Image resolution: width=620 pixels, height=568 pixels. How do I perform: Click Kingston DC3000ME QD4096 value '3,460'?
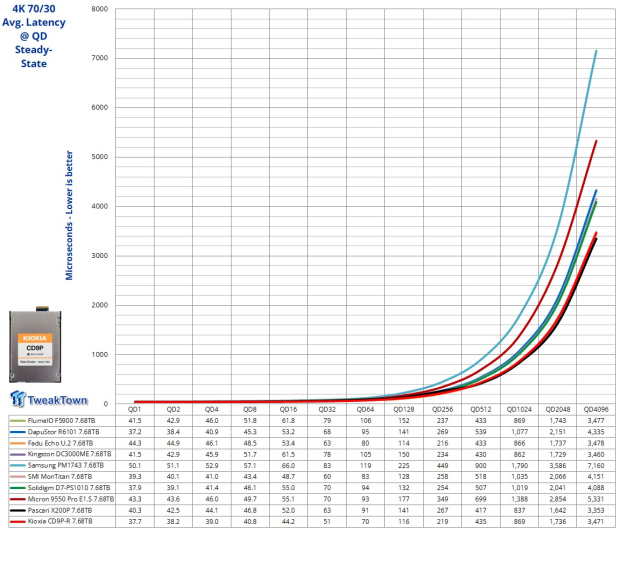click(596, 454)
